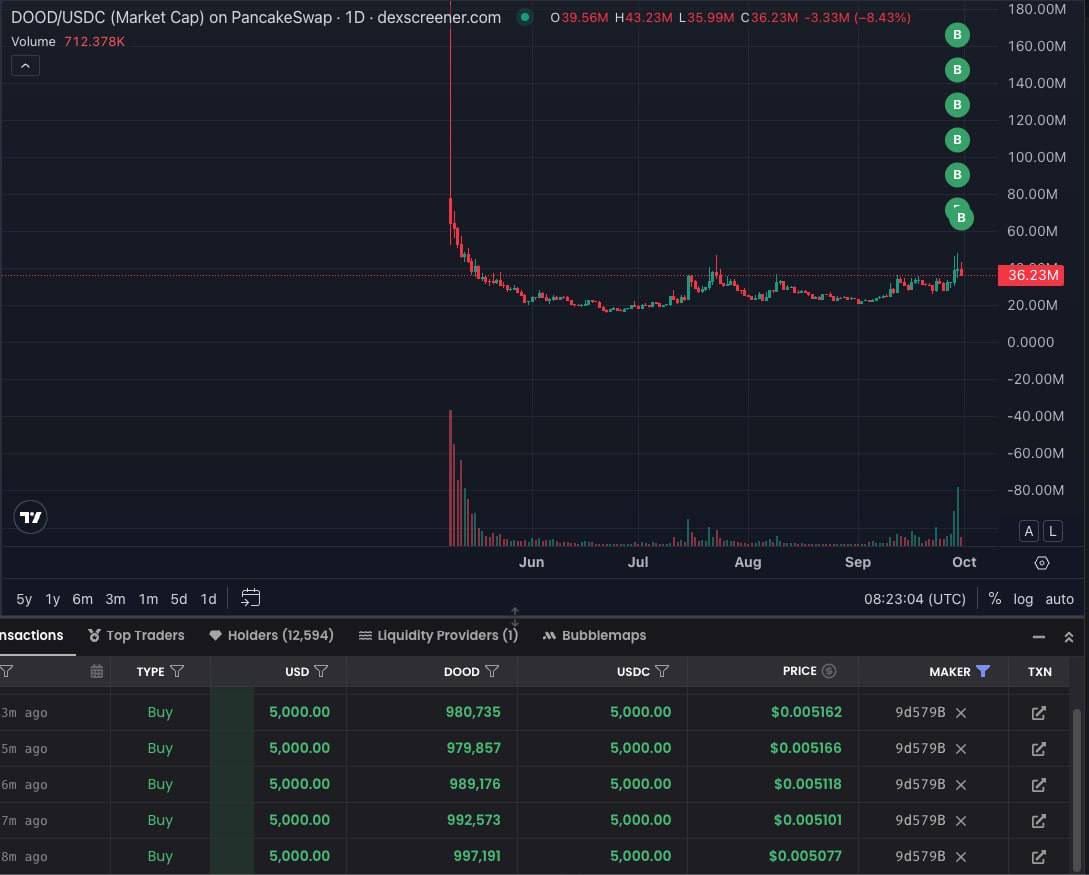Open the date column filter funnel icon
This screenshot has height=875, width=1089.
point(6,672)
